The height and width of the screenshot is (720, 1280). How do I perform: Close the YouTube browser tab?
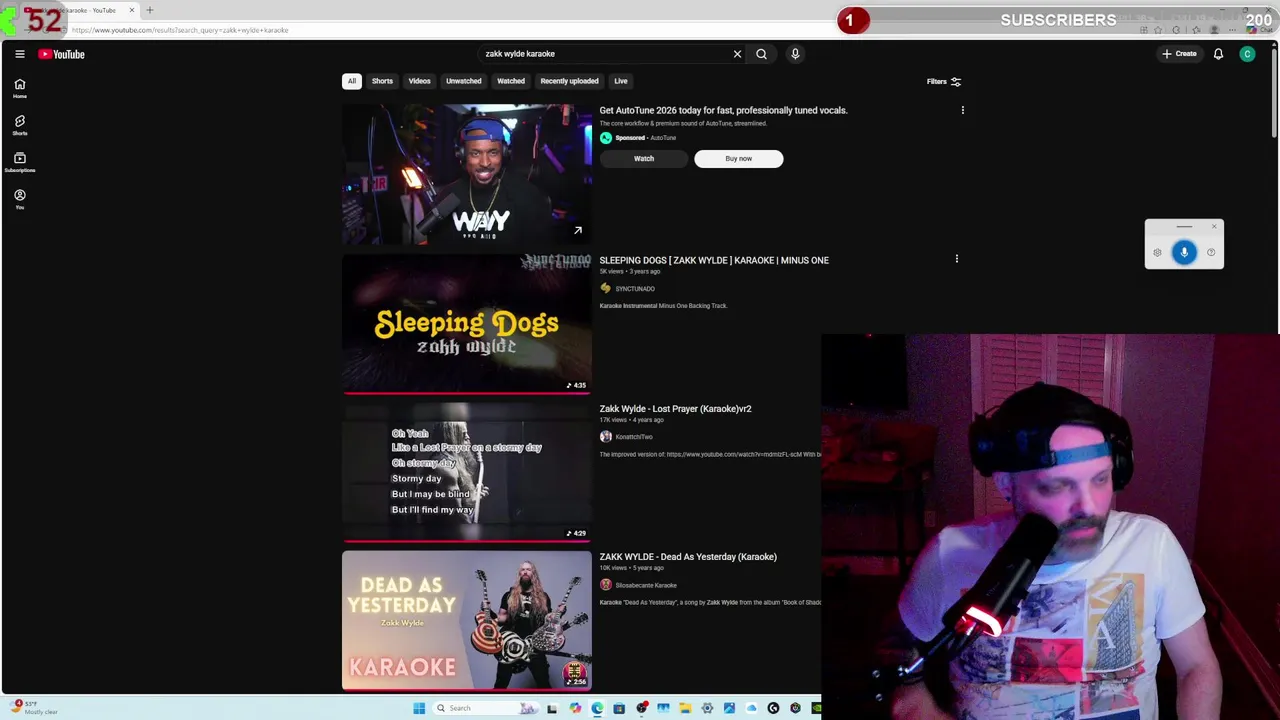coord(131,10)
